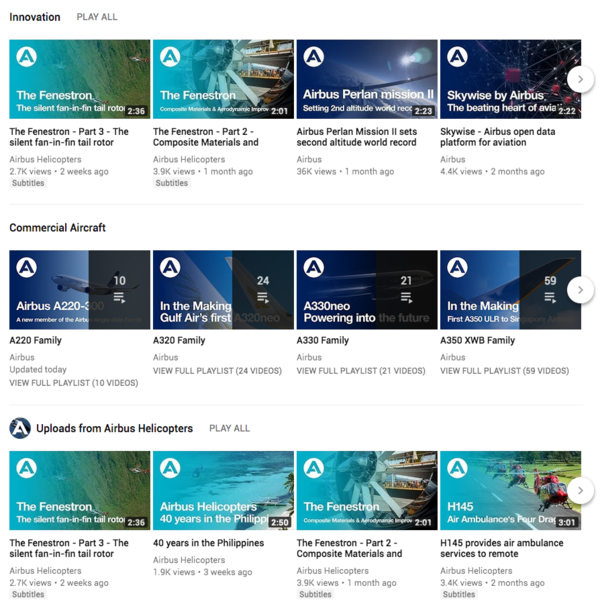Click 'Skywise - Airbus open data platform' title
This screenshot has height=608, width=600.
(x=498, y=137)
